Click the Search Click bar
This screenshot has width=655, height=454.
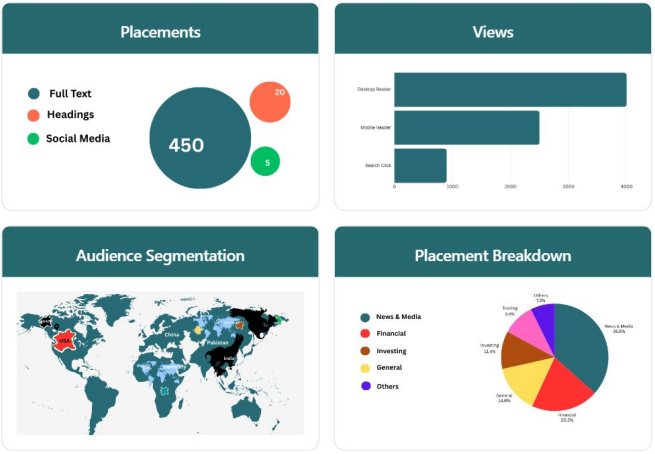pyautogui.click(x=420, y=165)
